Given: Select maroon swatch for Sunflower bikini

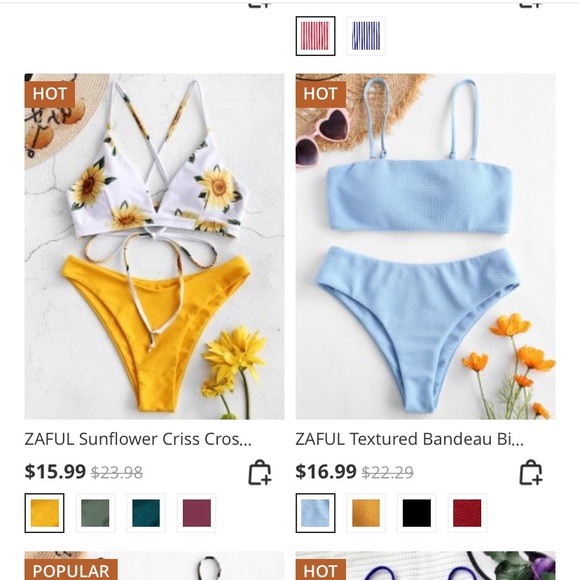Looking at the screenshot, I should (197, 513).
